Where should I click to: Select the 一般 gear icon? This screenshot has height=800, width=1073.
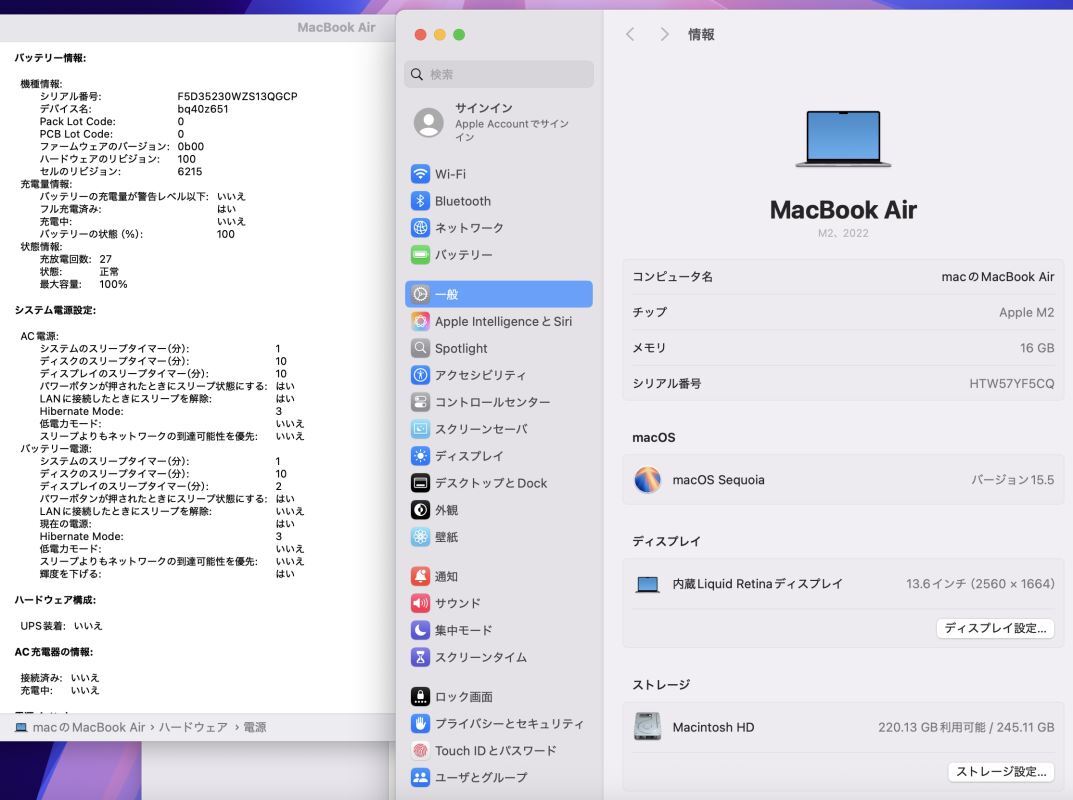pos(420,294)
